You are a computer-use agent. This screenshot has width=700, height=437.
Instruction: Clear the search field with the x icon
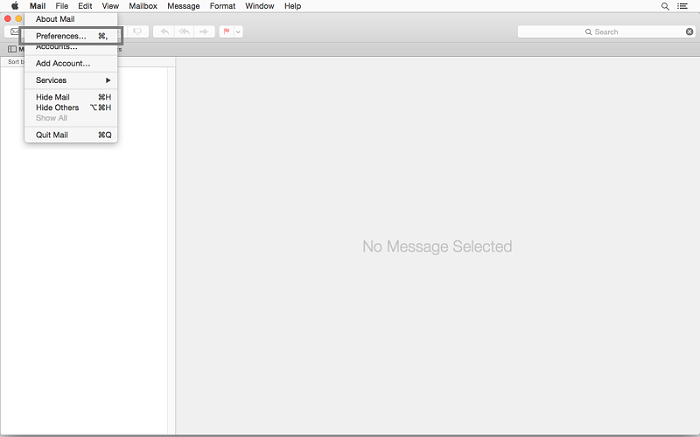click(x=689, y=32)
